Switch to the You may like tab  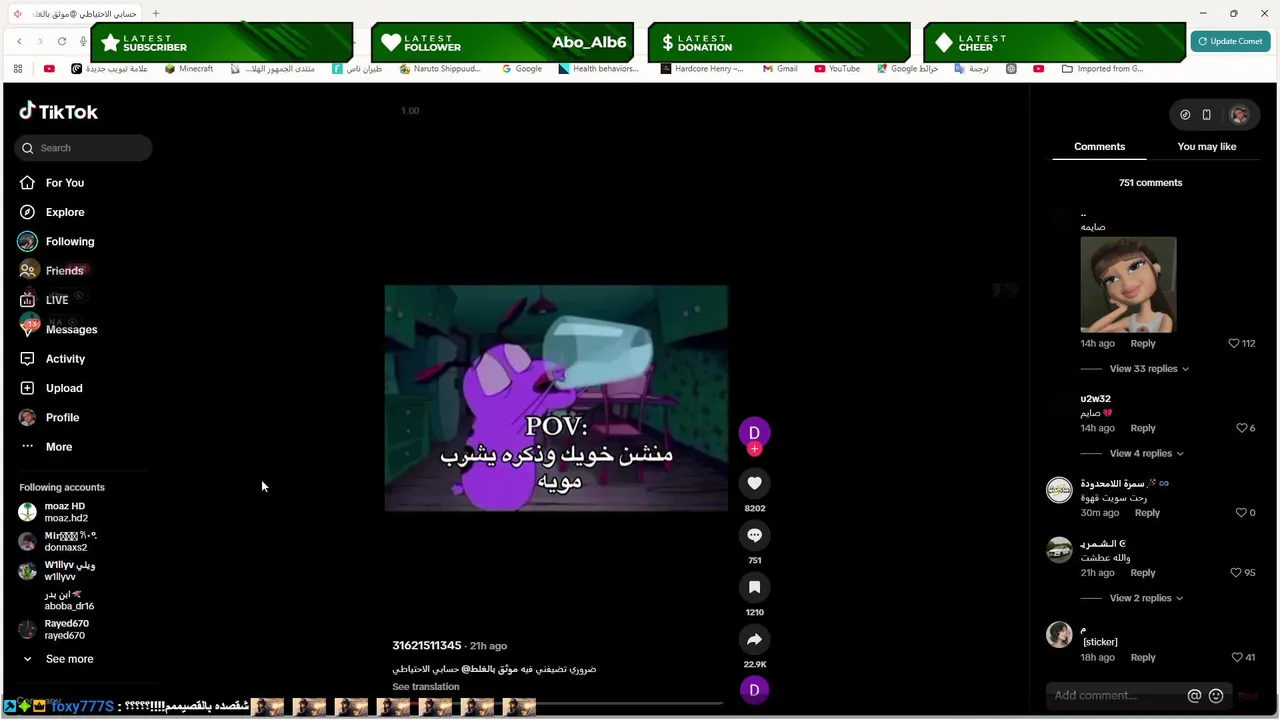(x=1206, y=147)
